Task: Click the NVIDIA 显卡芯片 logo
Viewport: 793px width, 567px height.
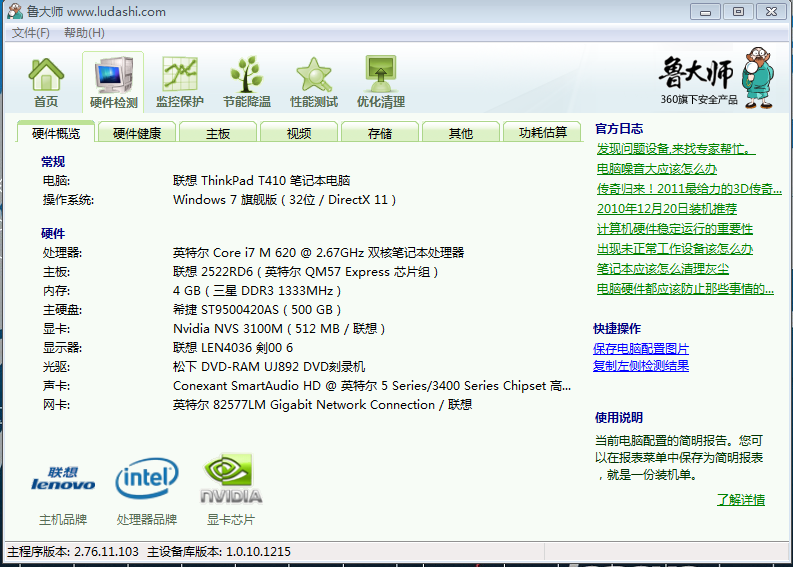Action: point(231,478)
